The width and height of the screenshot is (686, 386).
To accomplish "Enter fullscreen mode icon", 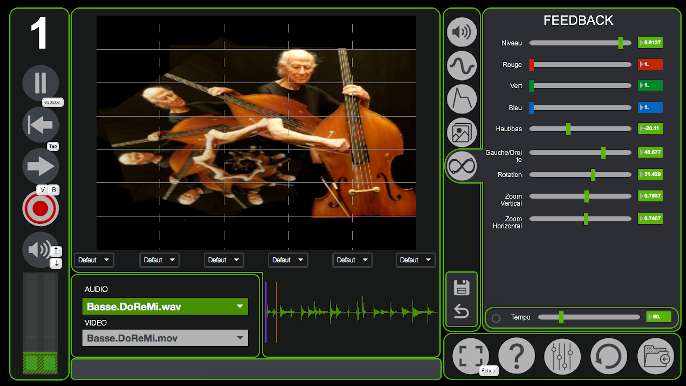I will coord(471,356).
